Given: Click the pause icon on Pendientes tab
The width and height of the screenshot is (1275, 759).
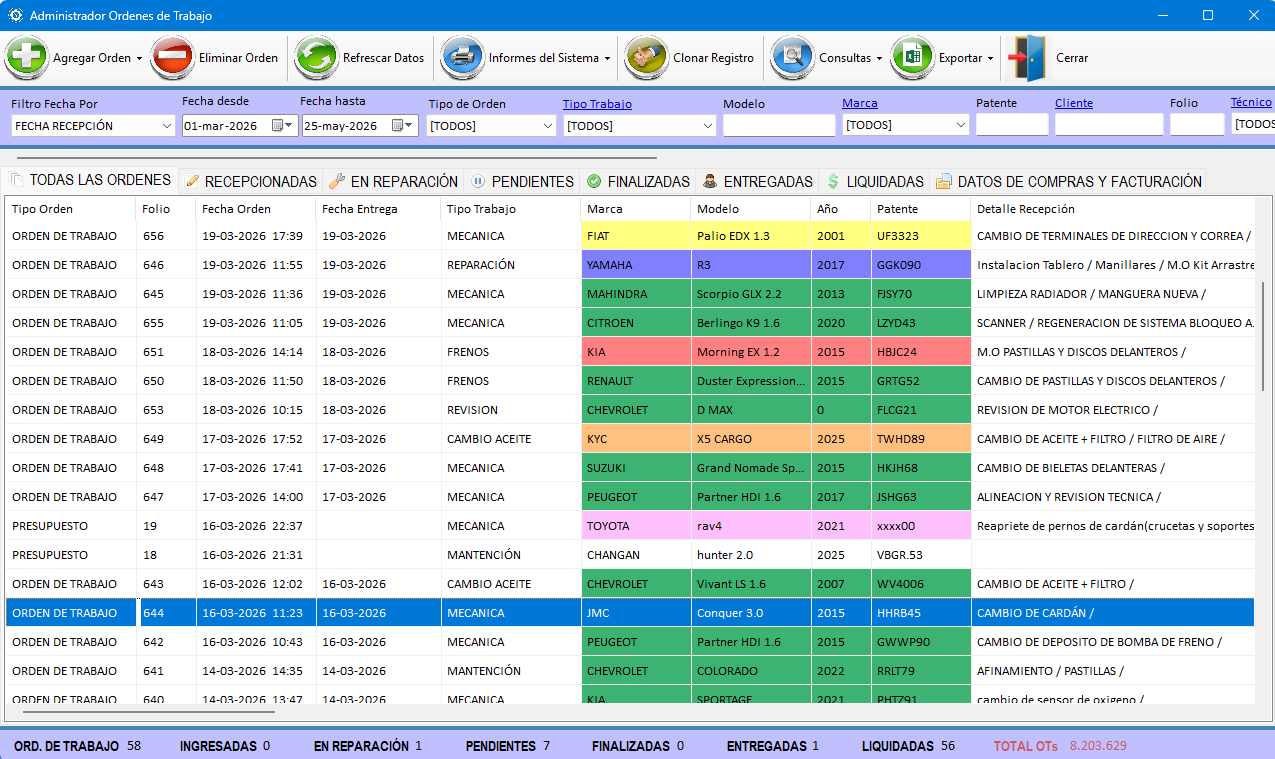Looking at the screenshot, I should [x=478, y=181].
